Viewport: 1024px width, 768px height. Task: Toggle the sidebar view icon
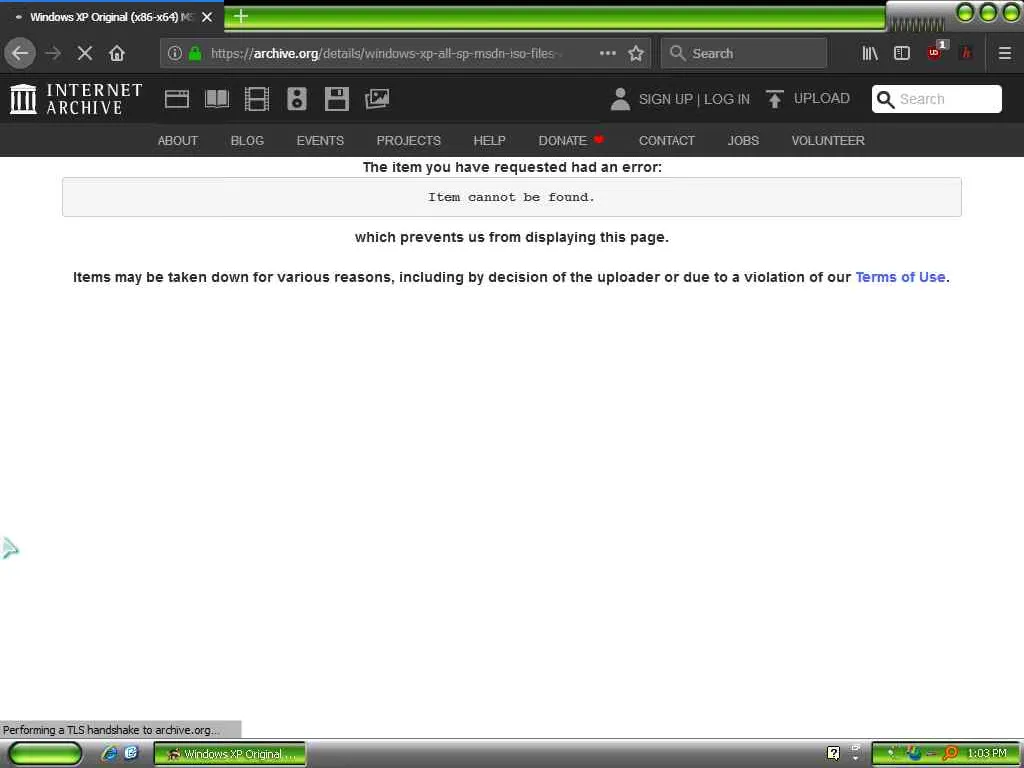click(x=902, y=53)
